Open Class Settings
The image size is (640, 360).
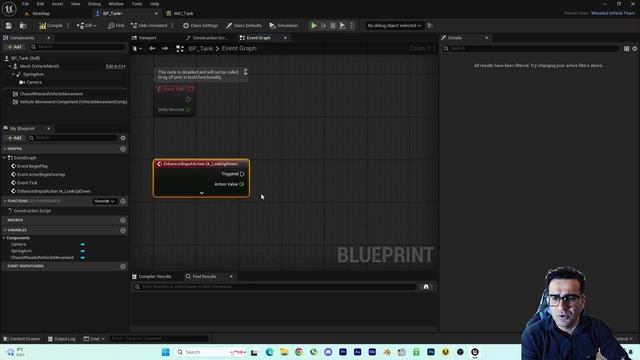coord(200,26)
